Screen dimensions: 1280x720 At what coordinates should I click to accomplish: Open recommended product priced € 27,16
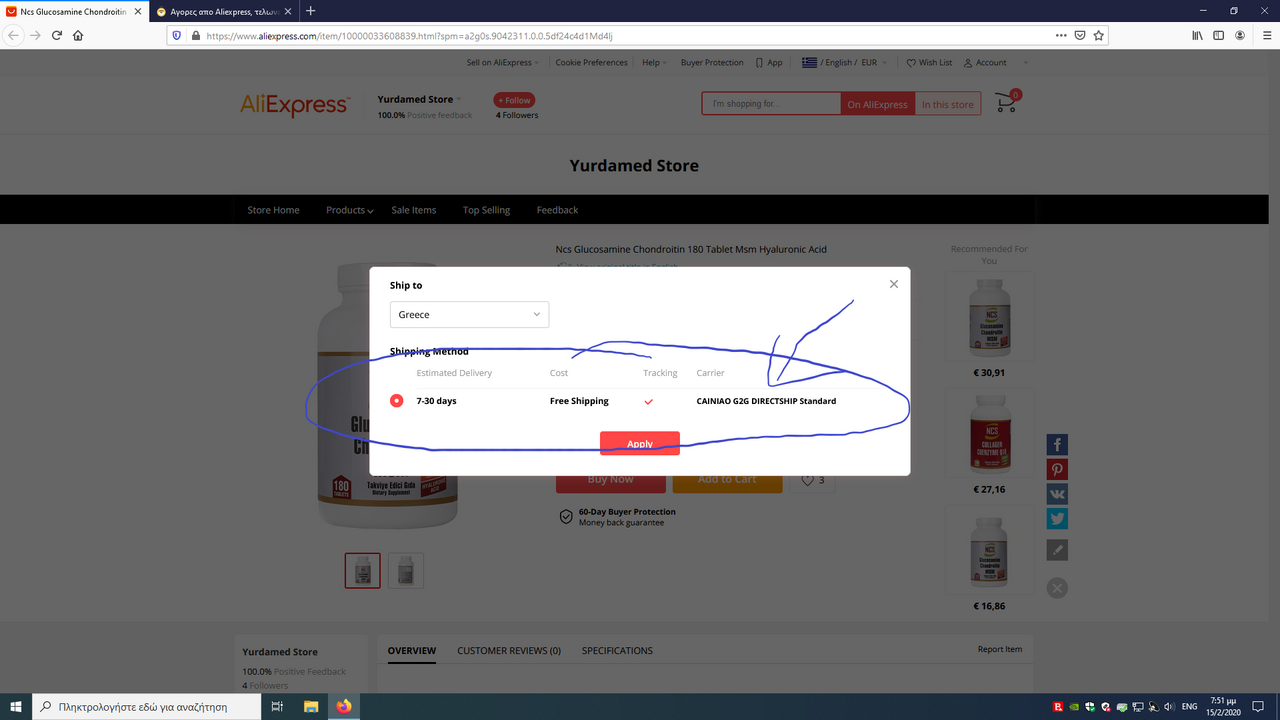point(989,435)
